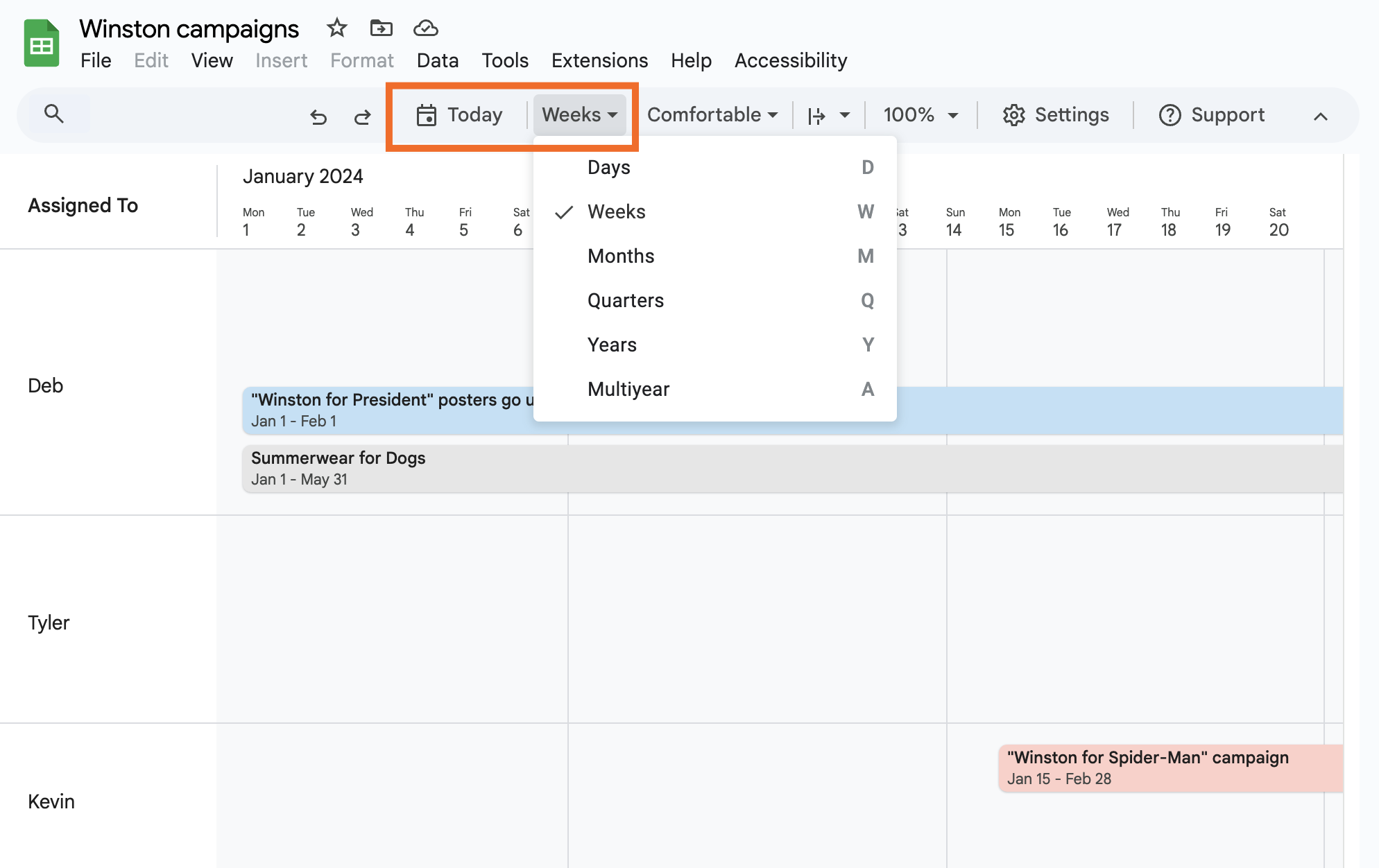Open the Insert menu

pos(281,60)
